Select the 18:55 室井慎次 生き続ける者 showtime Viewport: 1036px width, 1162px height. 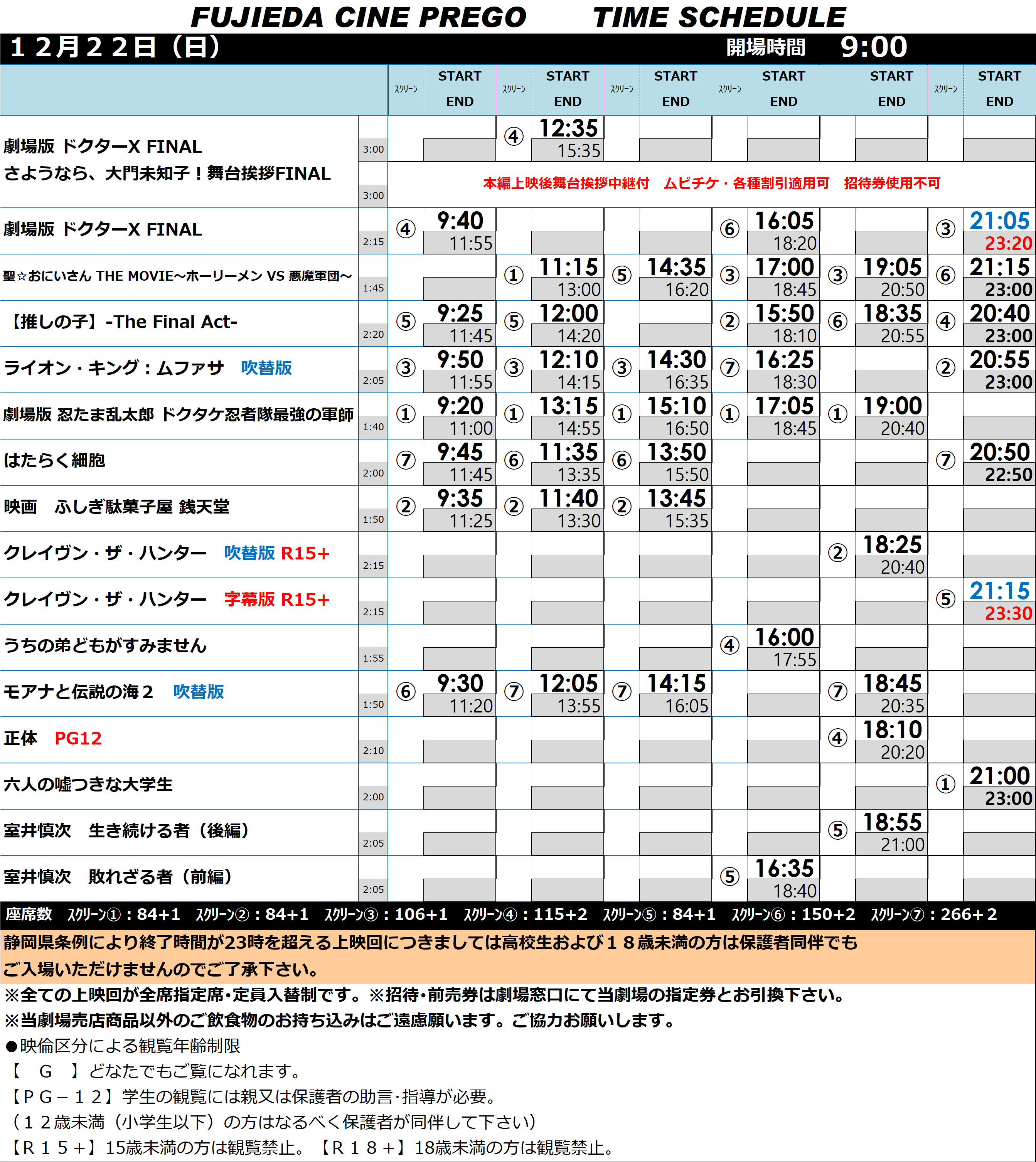892,822
